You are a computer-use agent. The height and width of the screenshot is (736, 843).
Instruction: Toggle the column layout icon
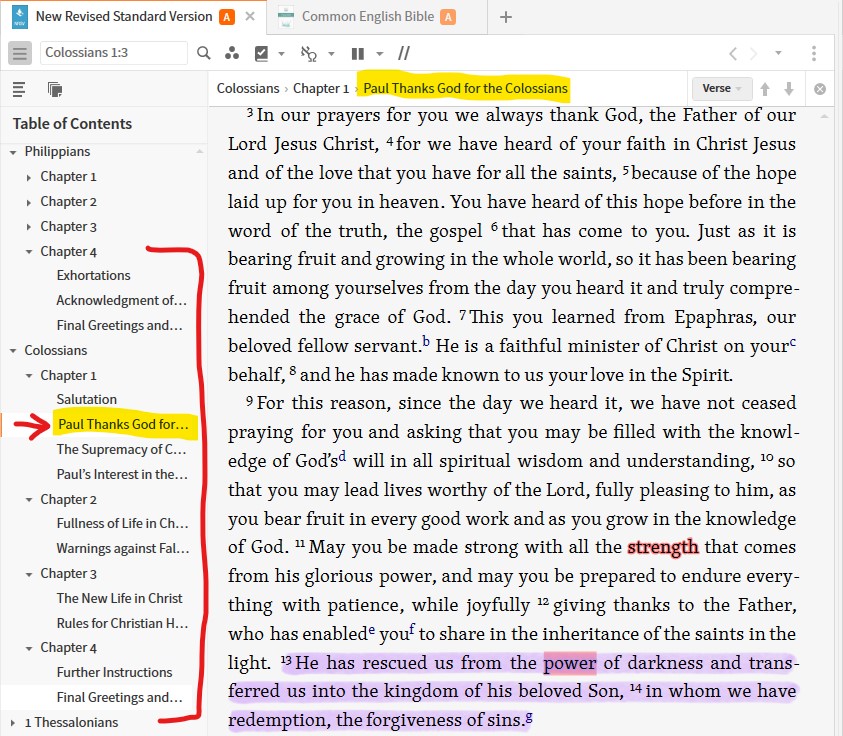tap(358, 54)
